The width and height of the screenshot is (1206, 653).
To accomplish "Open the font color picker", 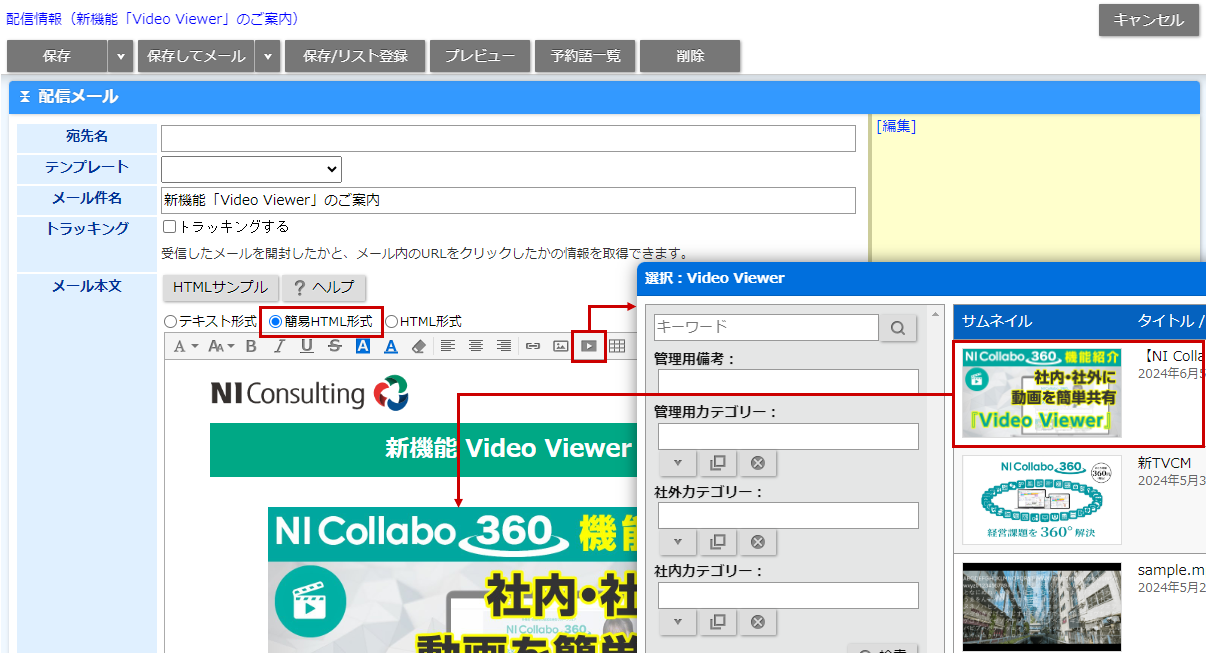I will pyautogui.click(x=391, y=346).
